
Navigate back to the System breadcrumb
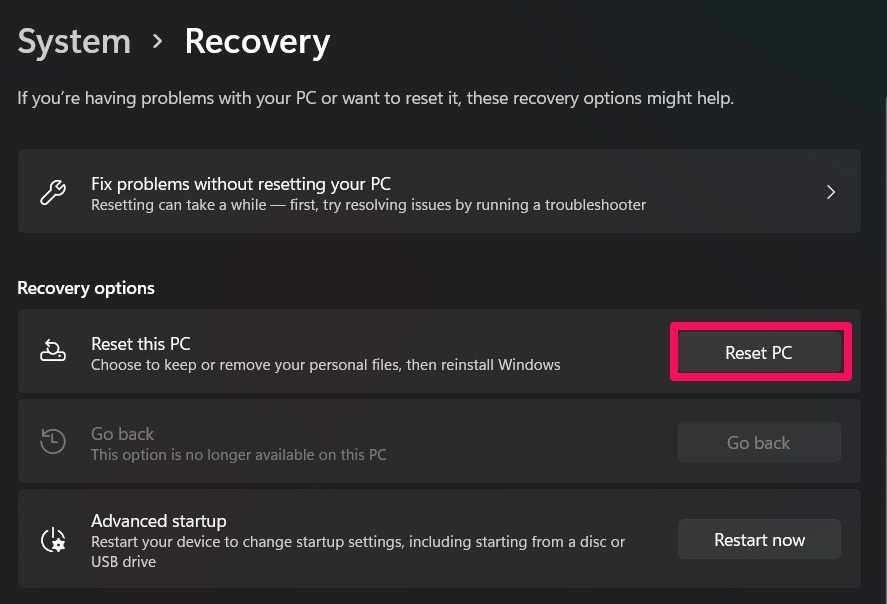(74, 42)
